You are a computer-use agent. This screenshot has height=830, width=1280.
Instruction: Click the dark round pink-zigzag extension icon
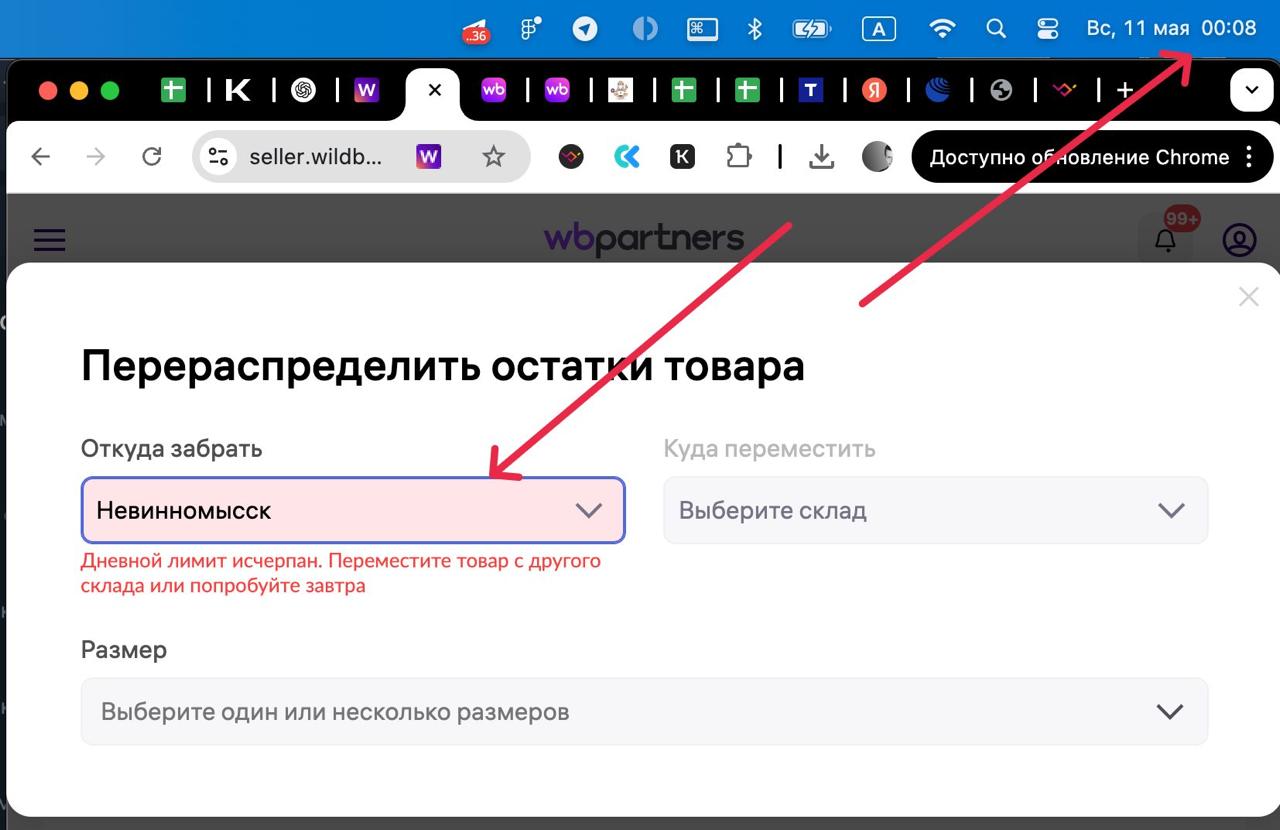pos(571,156)
